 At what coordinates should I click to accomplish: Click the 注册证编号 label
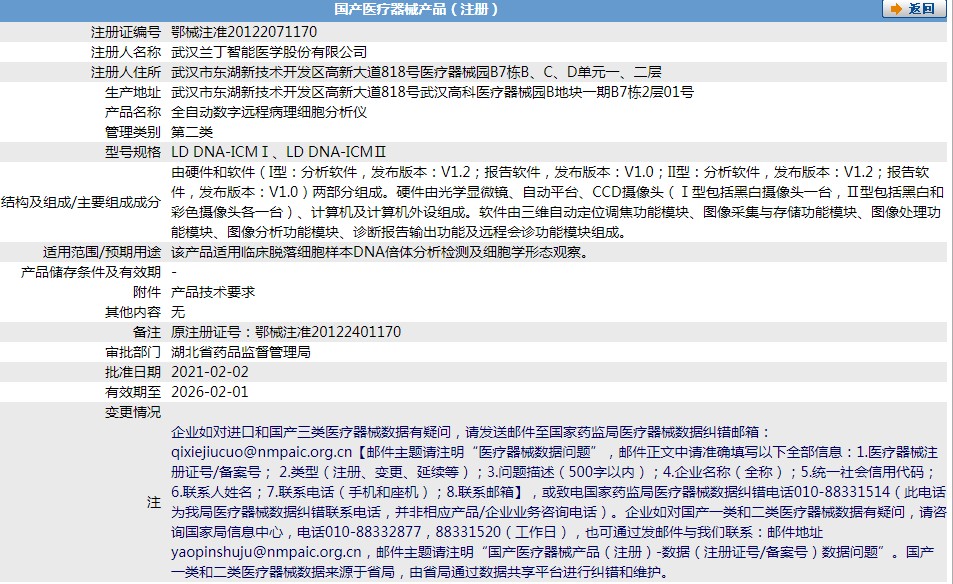point(126,32)
